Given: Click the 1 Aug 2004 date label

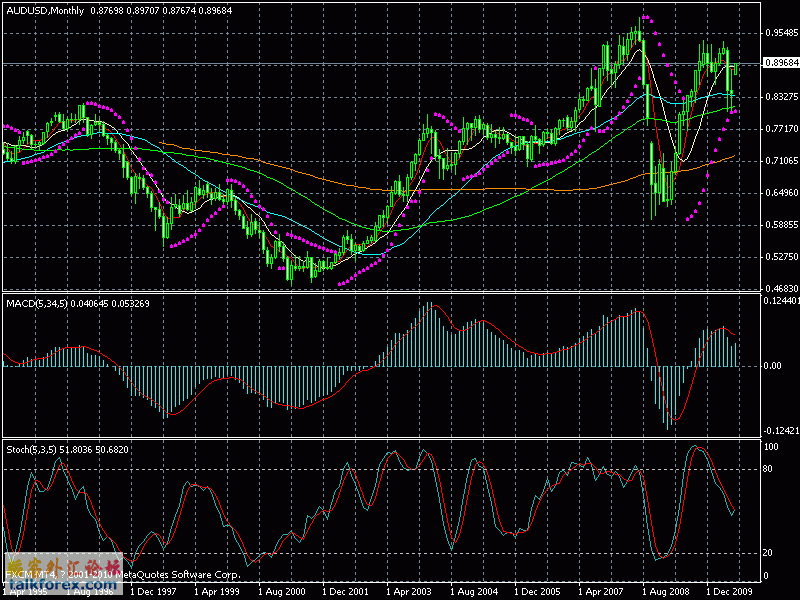Looking at the screenshot, I should pos(474,592).
